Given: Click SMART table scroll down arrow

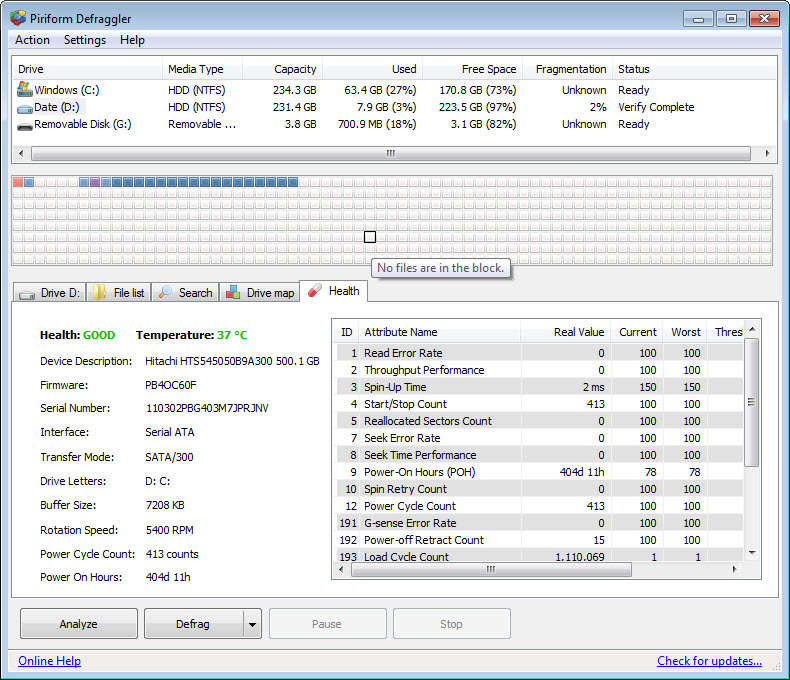Looking at the screenshot, I should click(752, 553).
